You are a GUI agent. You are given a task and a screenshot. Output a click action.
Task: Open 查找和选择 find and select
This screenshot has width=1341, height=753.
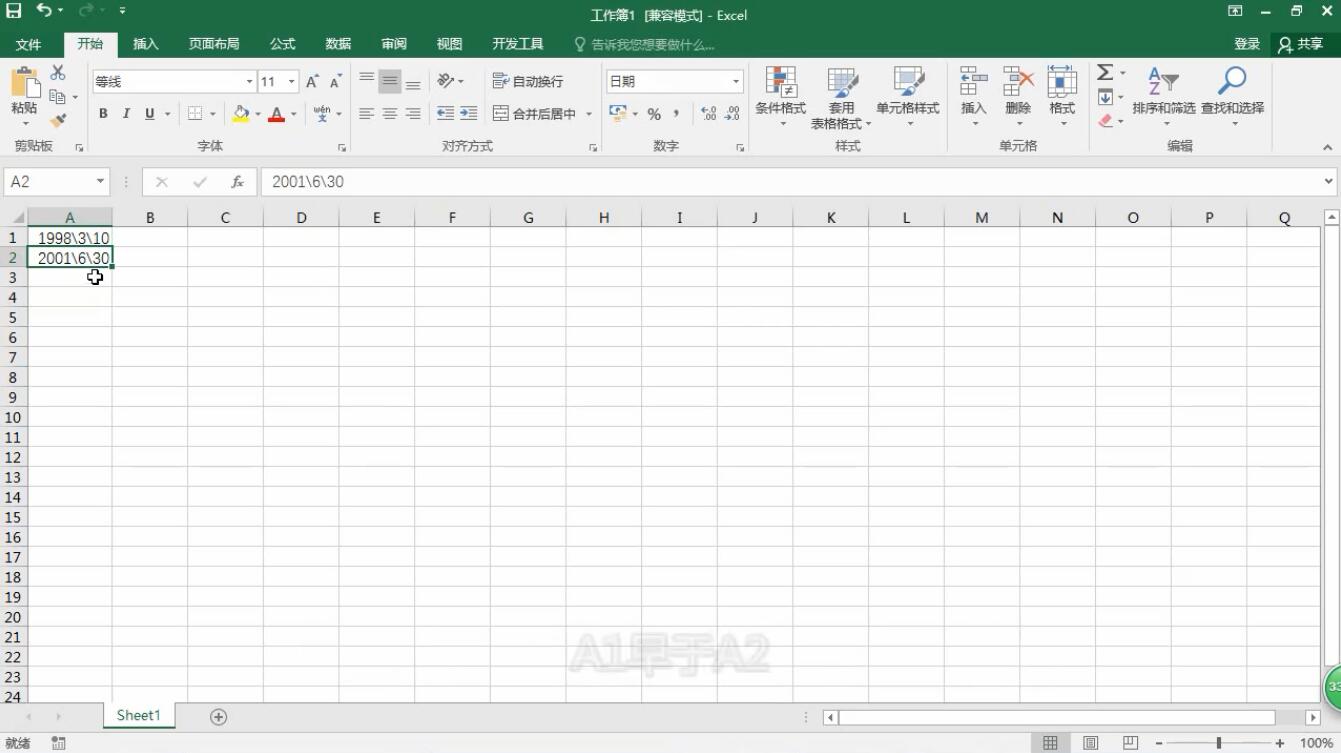click(1232, 97)
